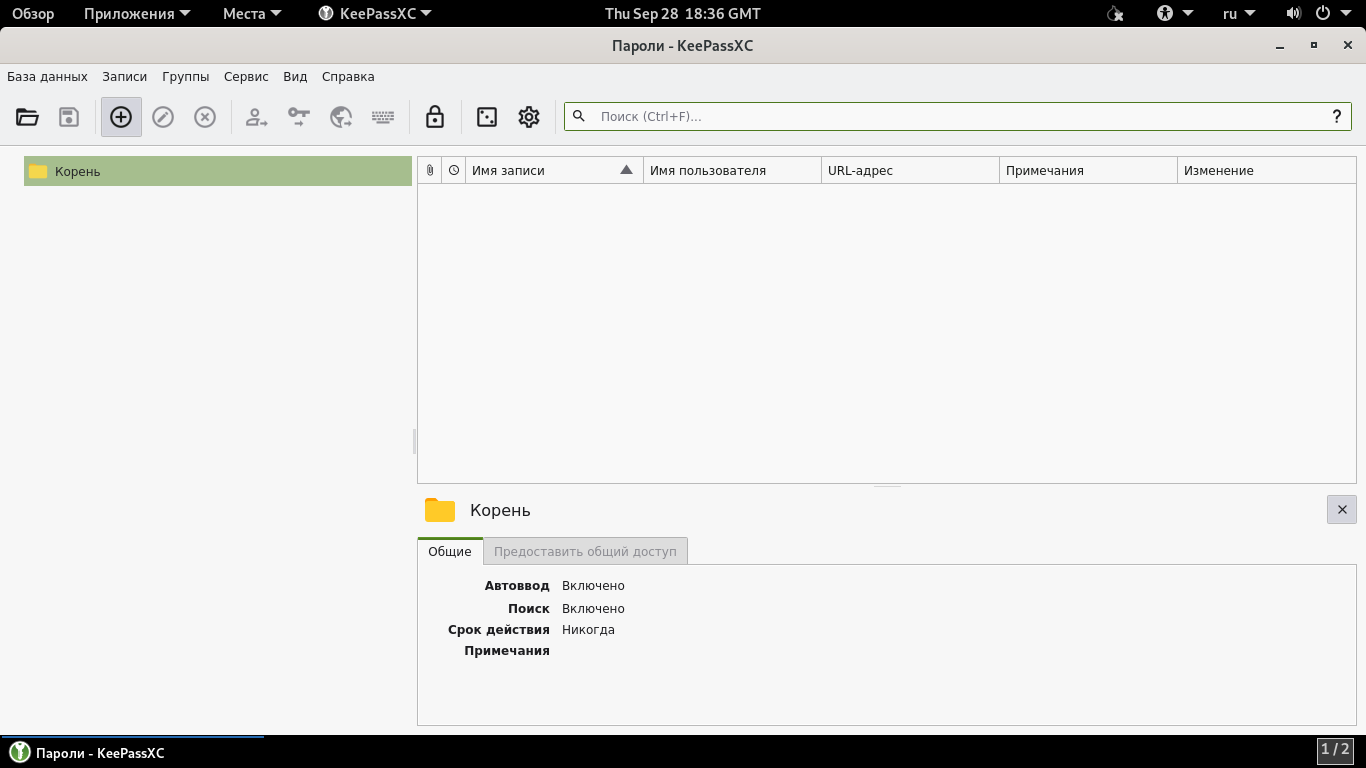Image resolution: width=1366 pixels, height=768 pixels.
Task: Click into the Поиск search field
Action: [950, 116]
